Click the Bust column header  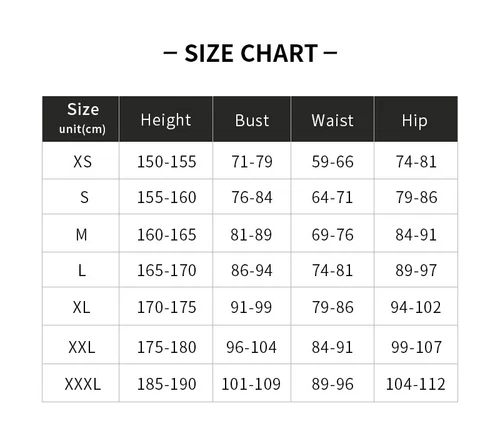(x=252, y=120)
